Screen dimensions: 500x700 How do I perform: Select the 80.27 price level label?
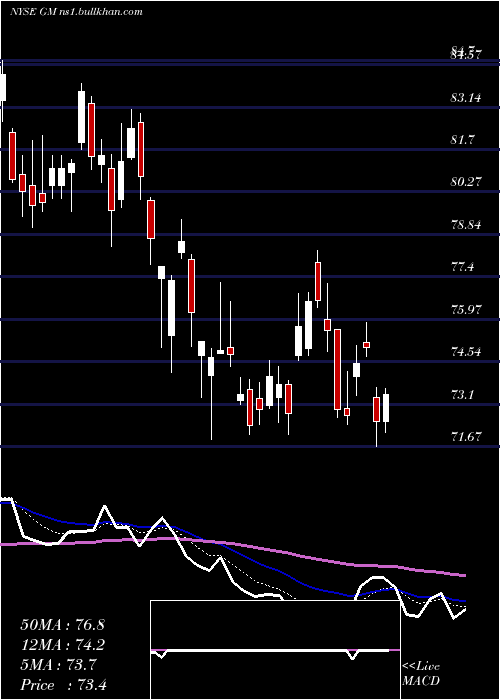pos(466,182)
